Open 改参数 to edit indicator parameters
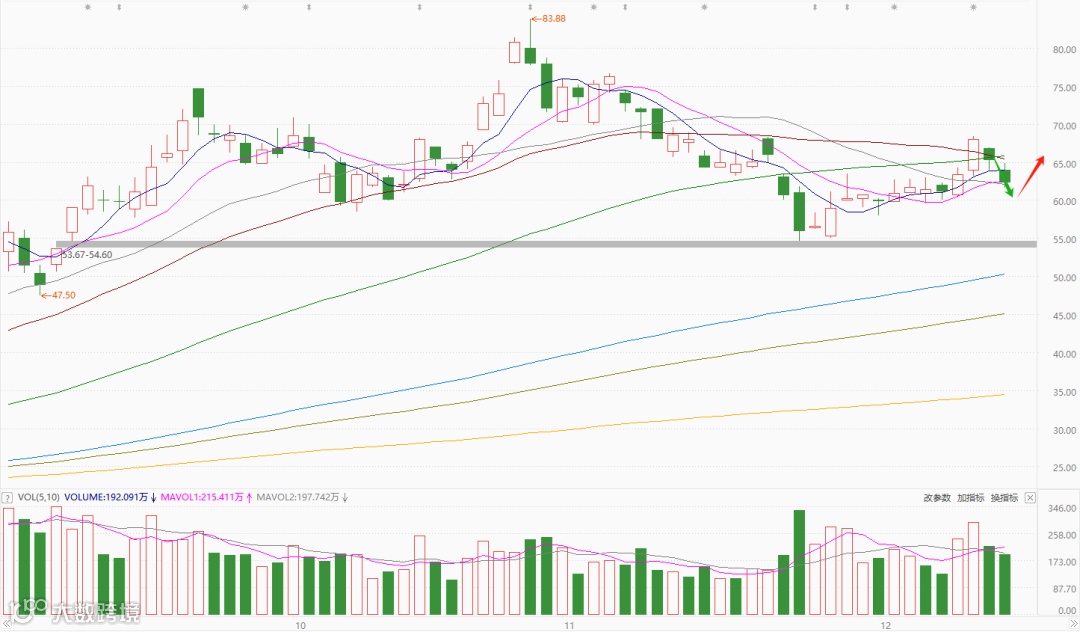The image size is (1080, 632). 937,498
